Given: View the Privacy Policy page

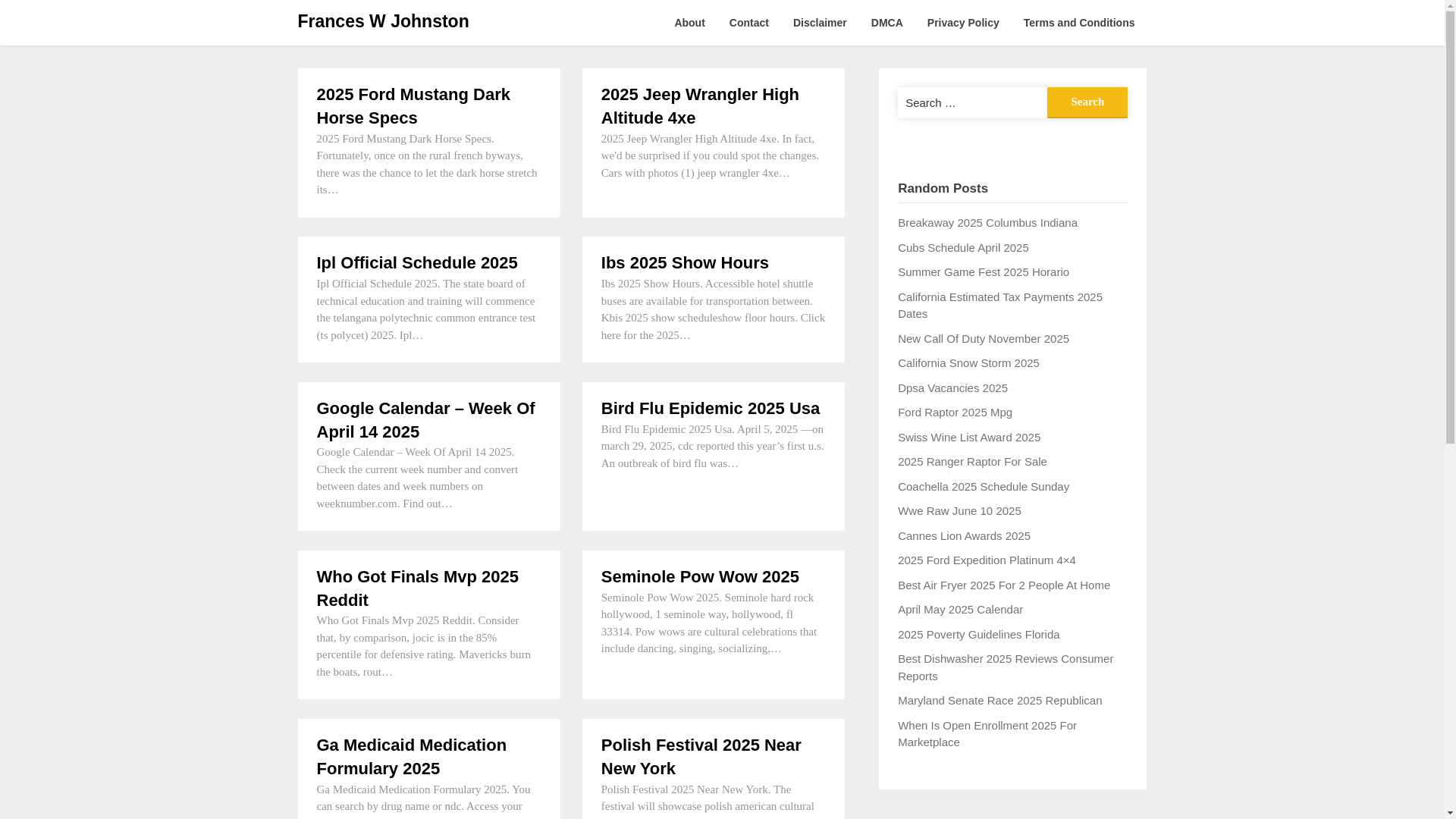Looking at the screenshot, I should pos(963,23).
